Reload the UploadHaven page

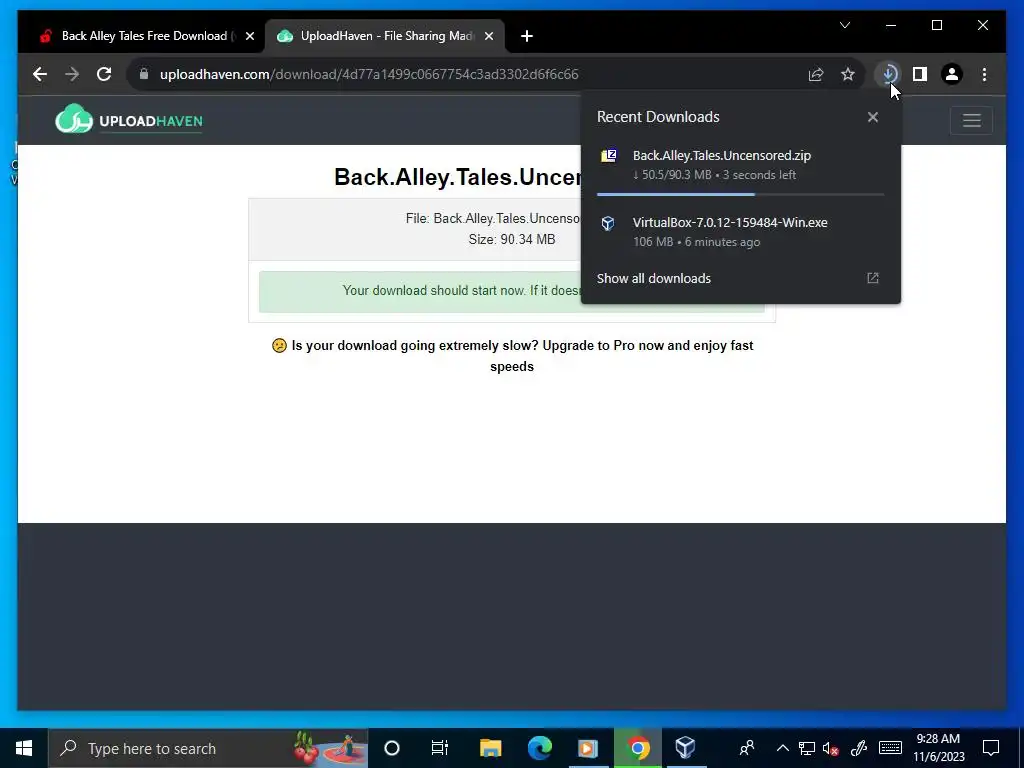(x=104, y=74)
